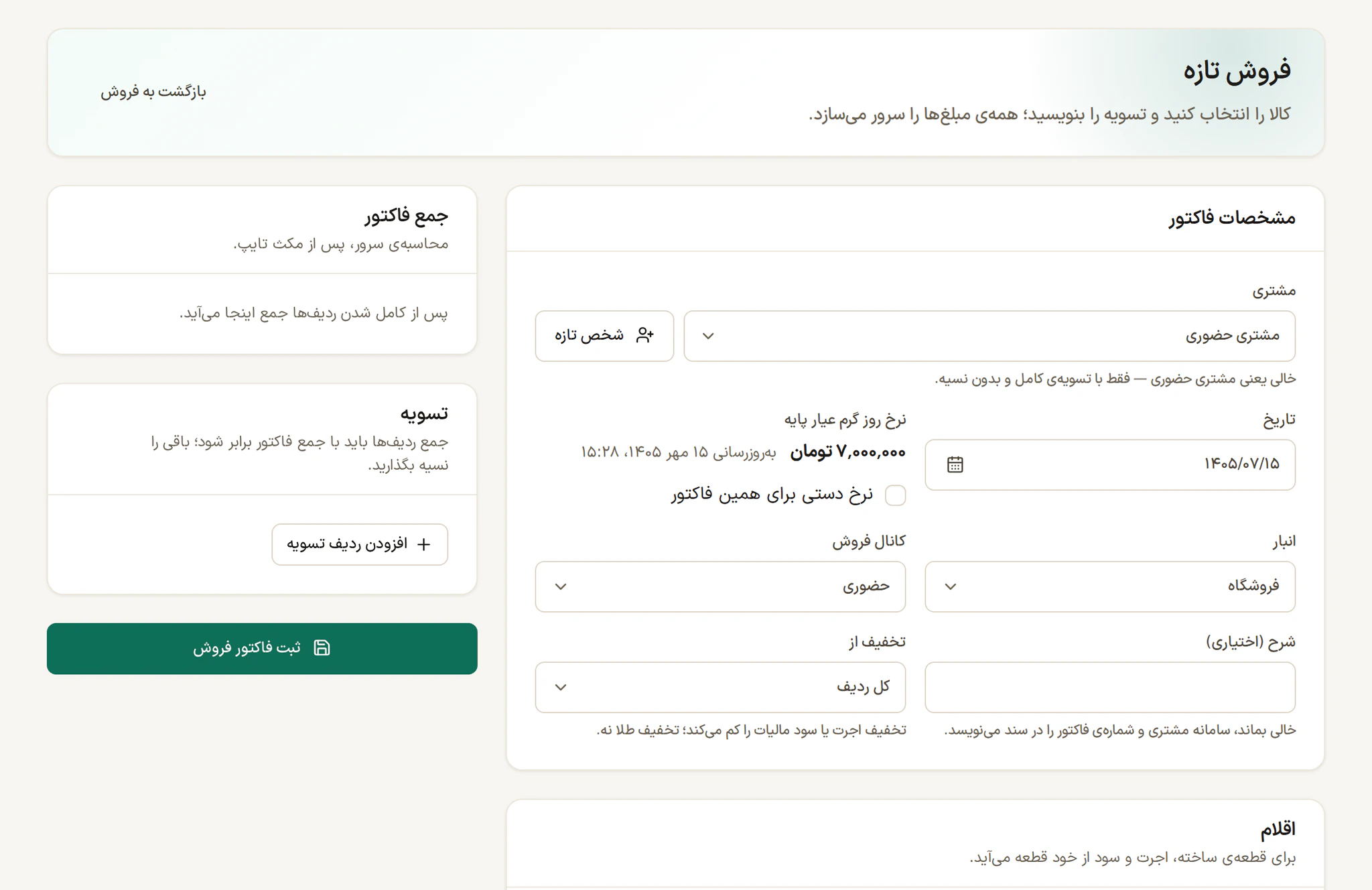
Task: Click the مشخصات فاکتور section title
Action: click(1232, 218)
